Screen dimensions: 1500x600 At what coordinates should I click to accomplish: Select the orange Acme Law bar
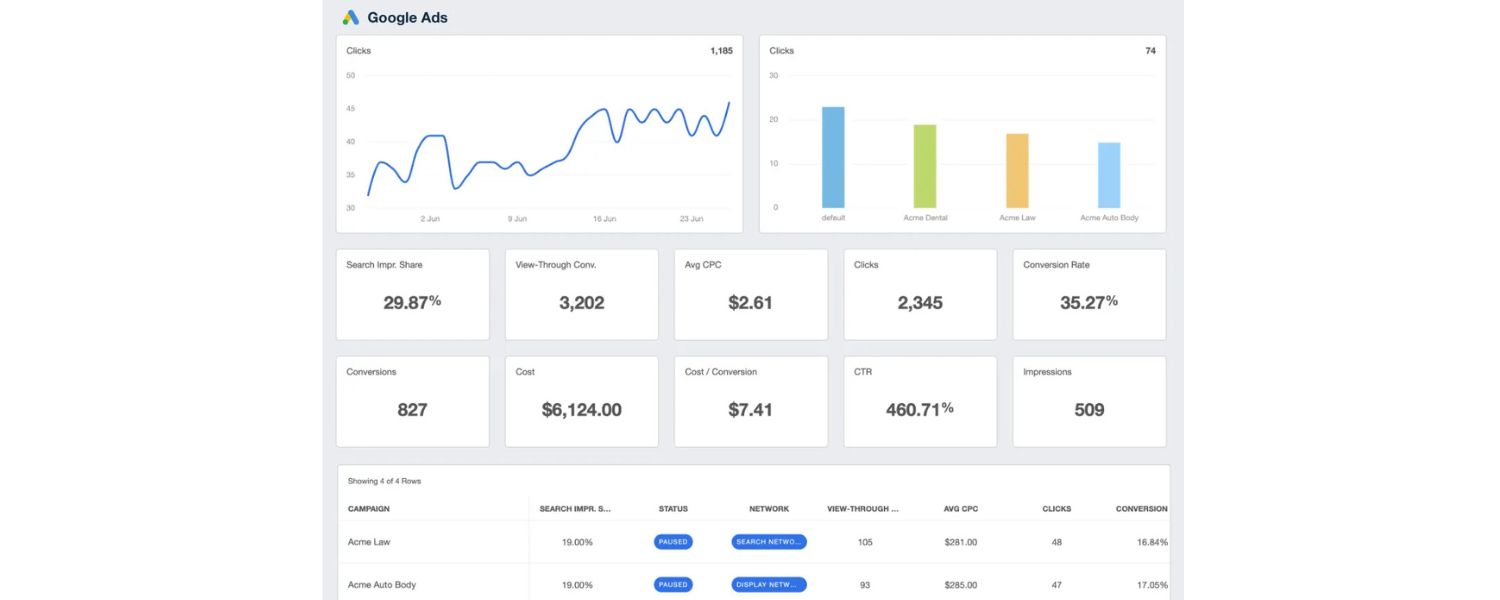(x=1017, y=171)
